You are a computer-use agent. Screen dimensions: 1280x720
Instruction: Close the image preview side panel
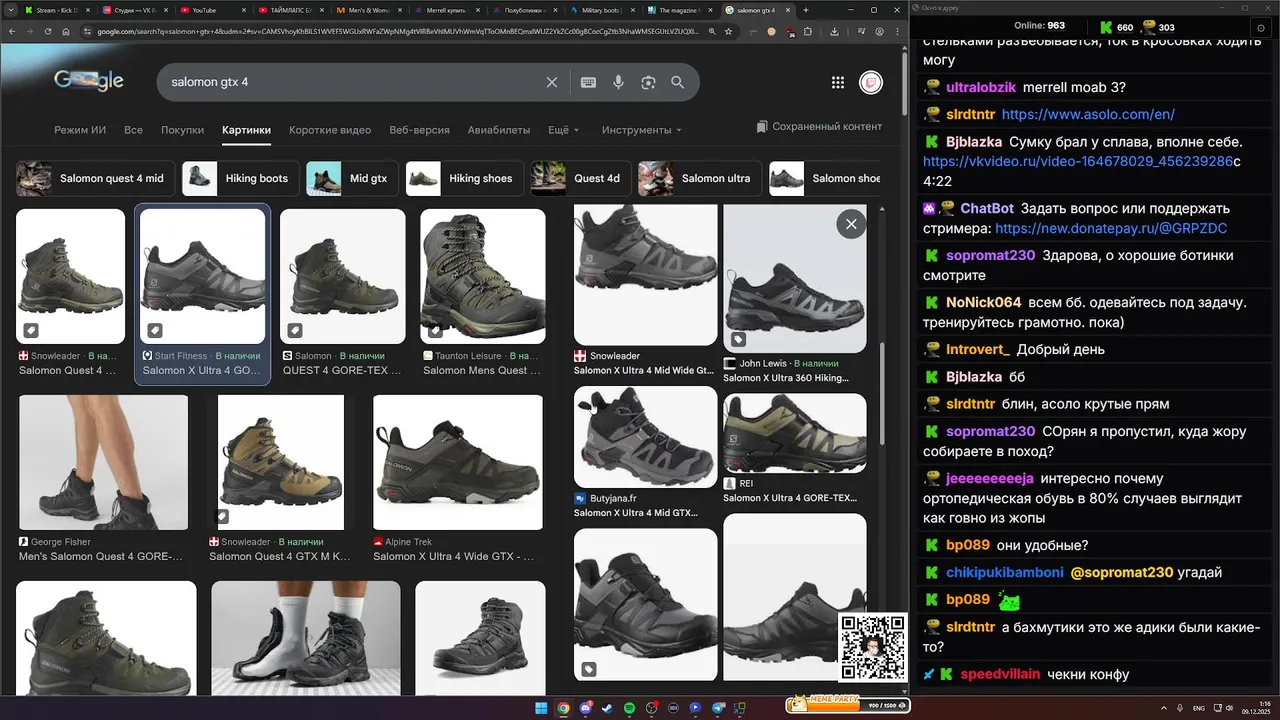851,224
